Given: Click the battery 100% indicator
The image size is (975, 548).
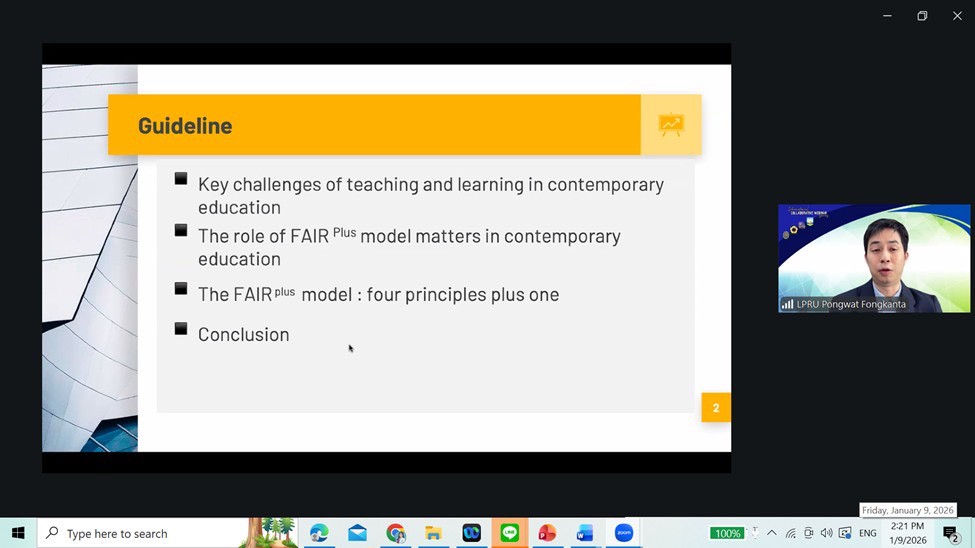Looking at the screenshot, I should pyautogui.click(x=727, y=533).
